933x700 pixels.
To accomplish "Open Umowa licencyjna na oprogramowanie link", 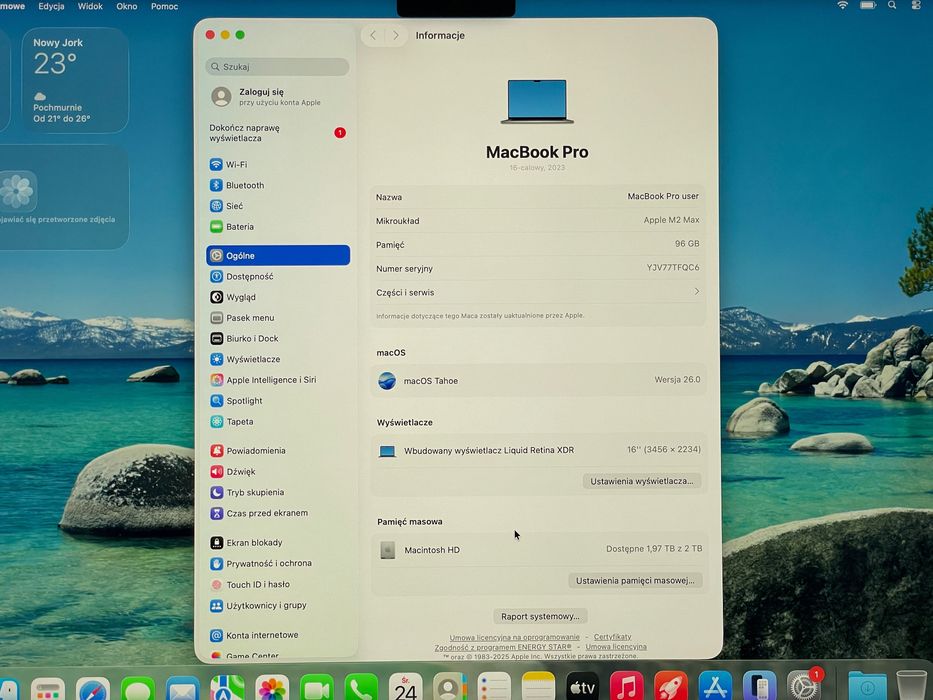I will [x=514, y=637].
